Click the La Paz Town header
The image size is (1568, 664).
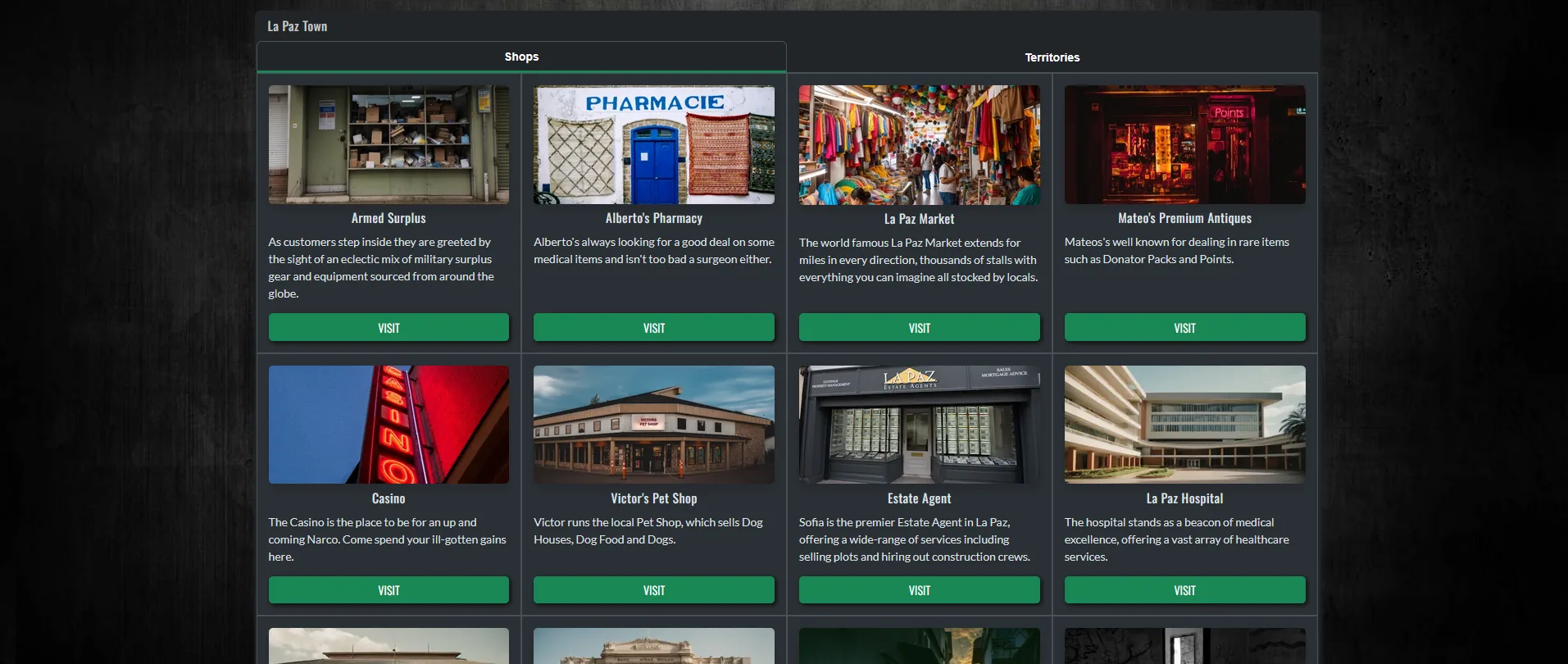coord(297,26)
